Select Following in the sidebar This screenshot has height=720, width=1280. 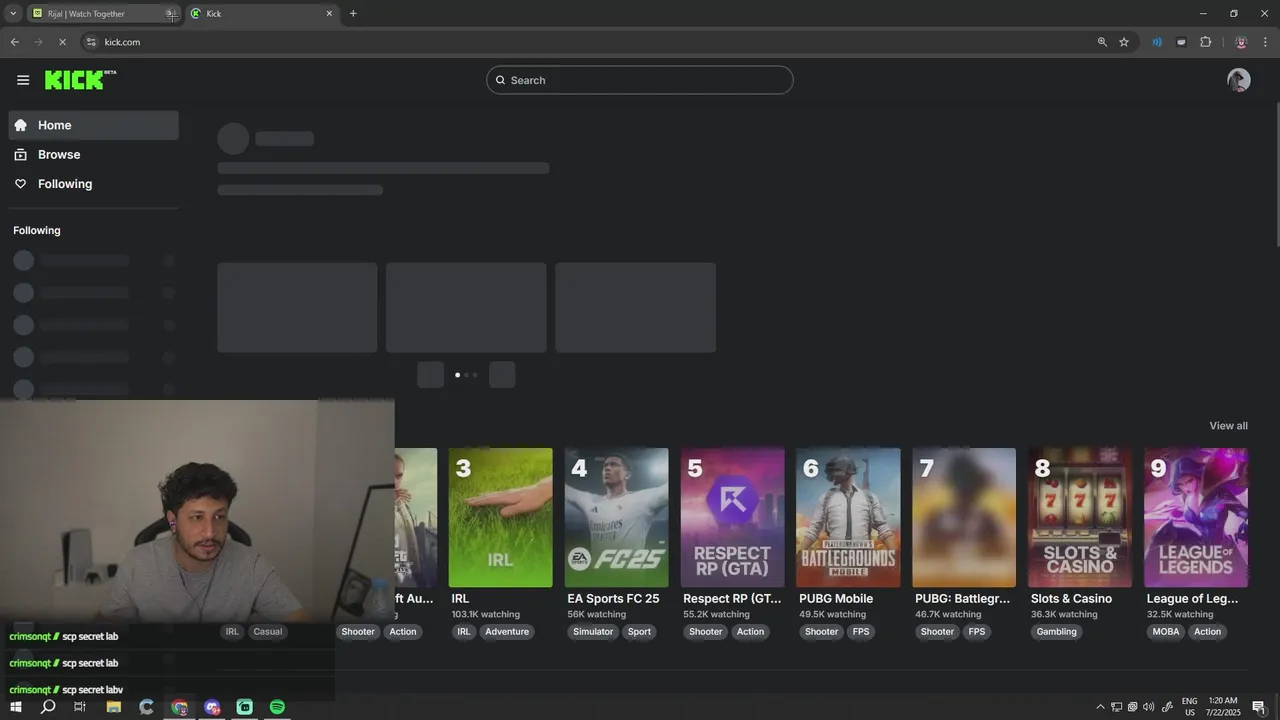94,184
